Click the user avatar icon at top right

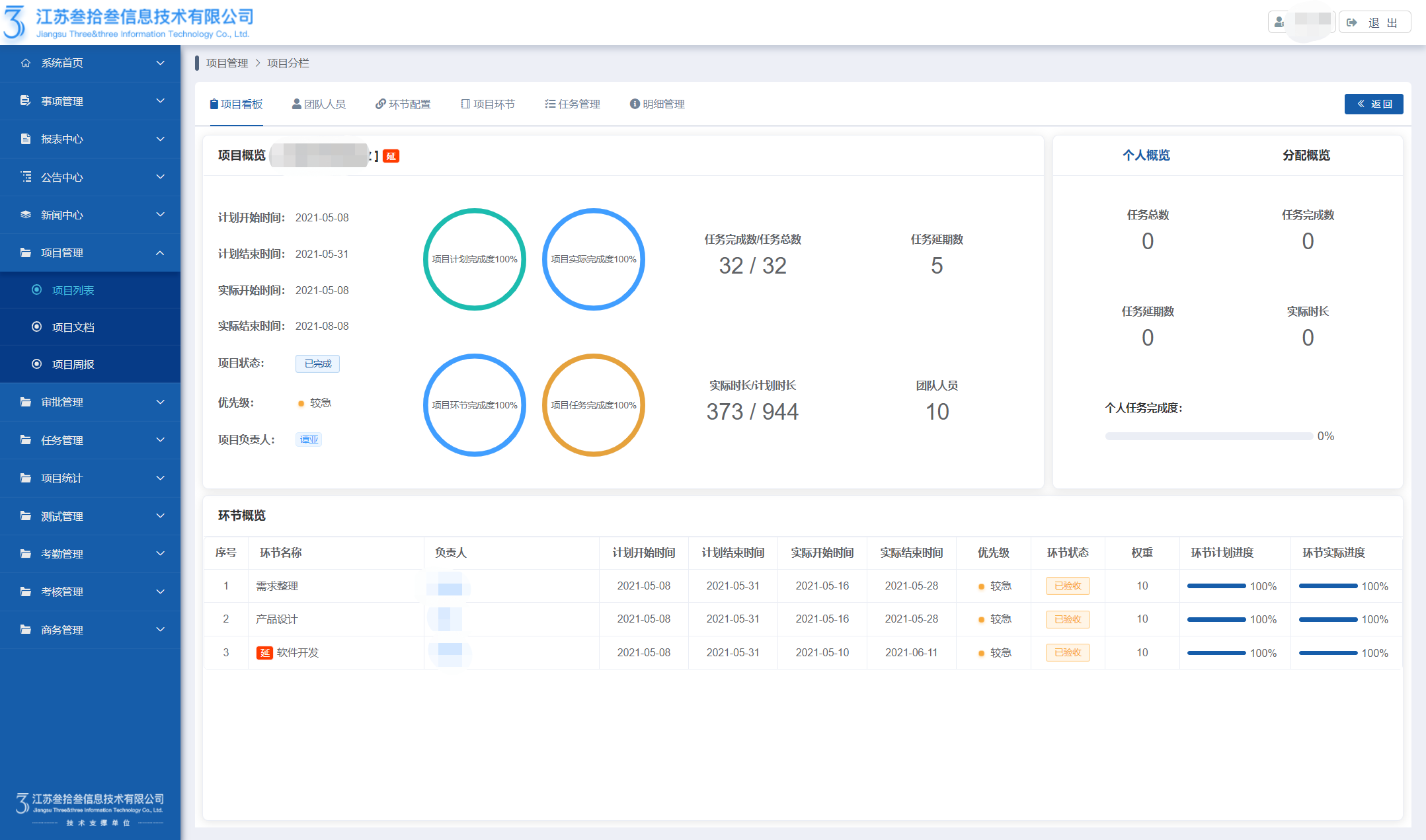click(x=1279, y=22)
